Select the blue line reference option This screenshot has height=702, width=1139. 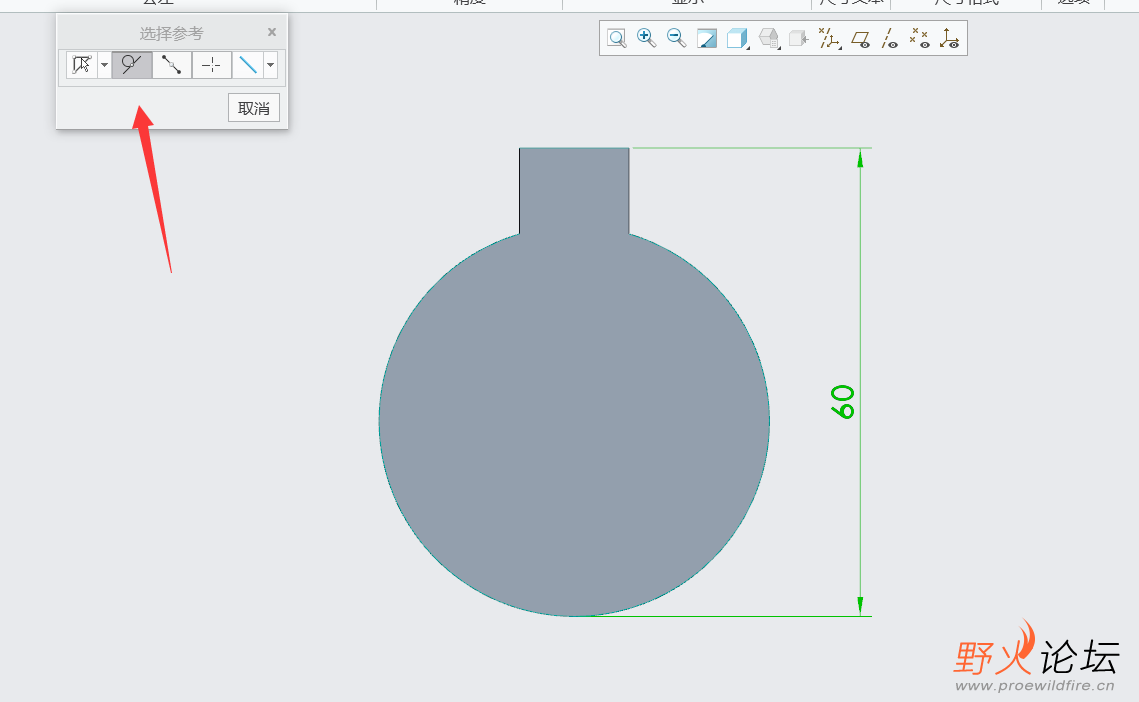(248, 65)
